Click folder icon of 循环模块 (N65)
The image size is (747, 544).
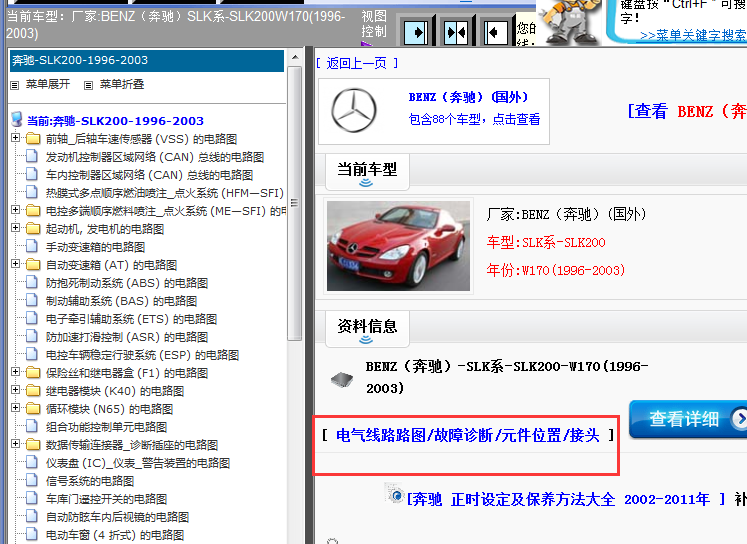(32, 409)
